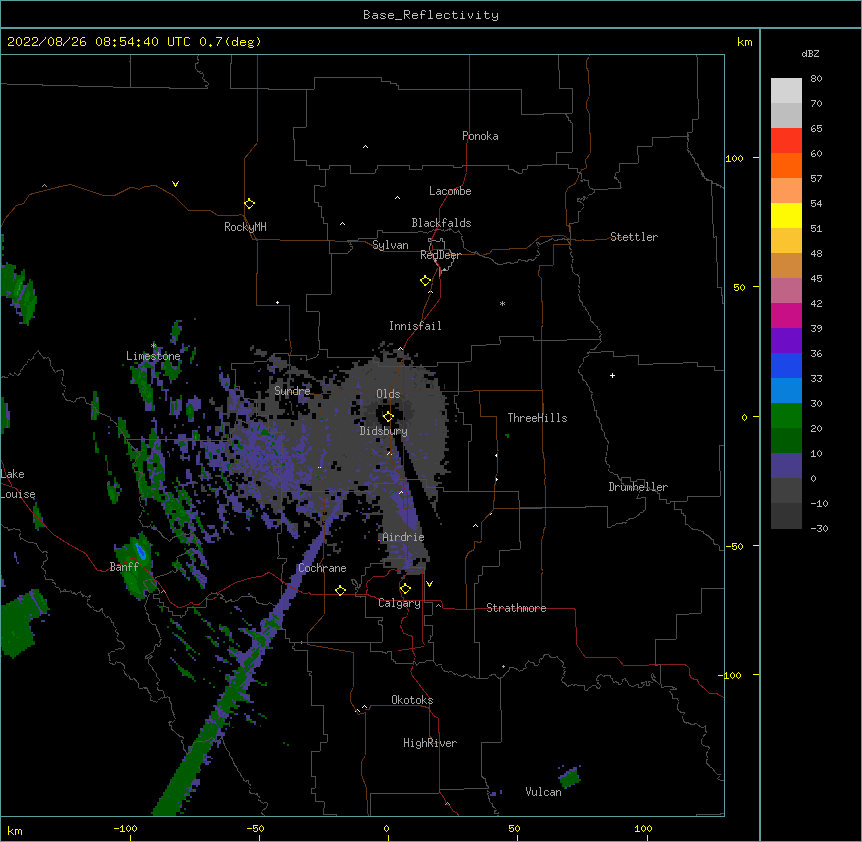
Task: Pick the dark gray -10 dBZ legend swatch
Action: 786,516
